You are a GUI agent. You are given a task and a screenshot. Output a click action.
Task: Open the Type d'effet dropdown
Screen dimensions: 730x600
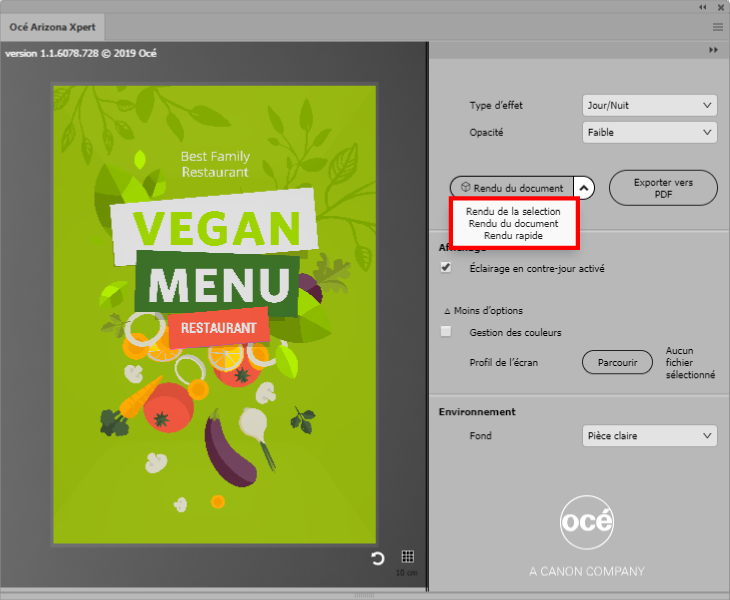click(x=649, y=106)
